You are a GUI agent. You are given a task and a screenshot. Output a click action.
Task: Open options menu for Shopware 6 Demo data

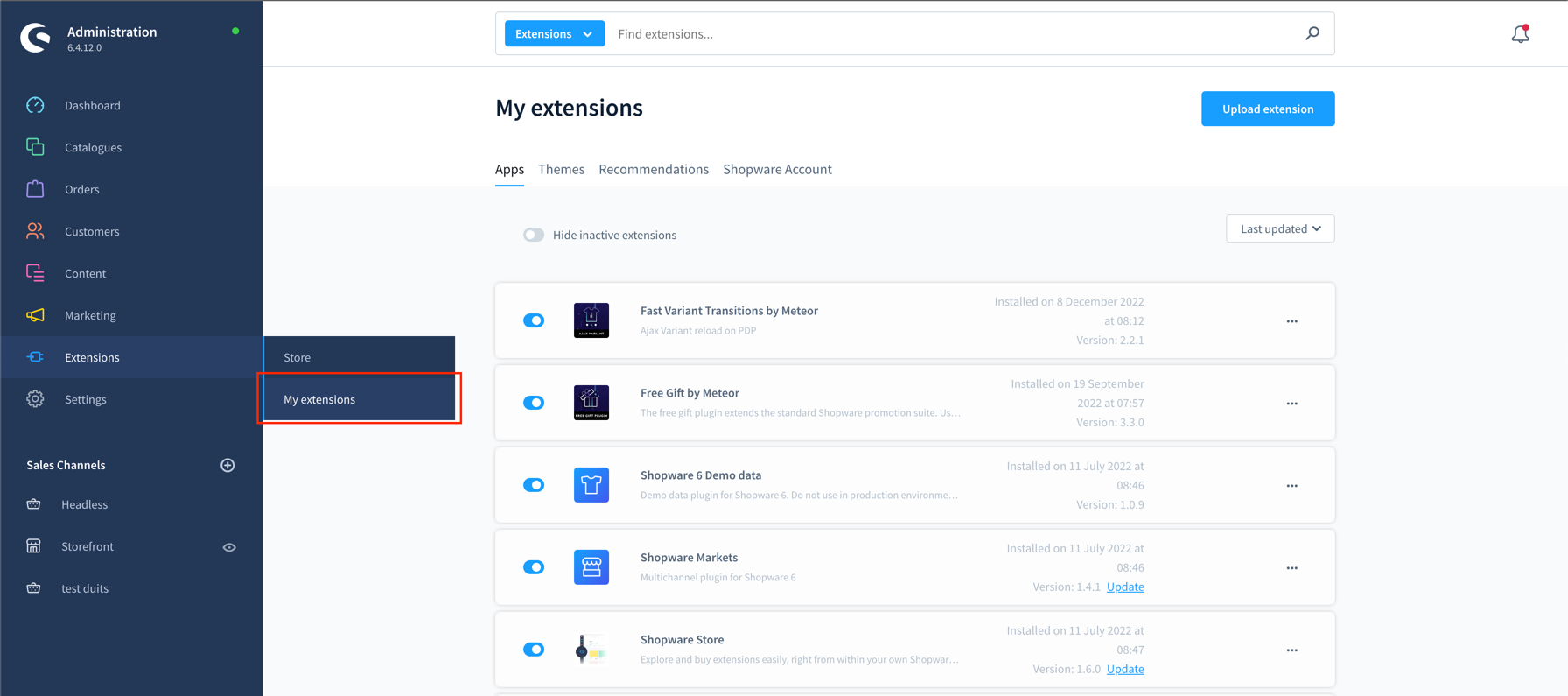coord(1292,486)
